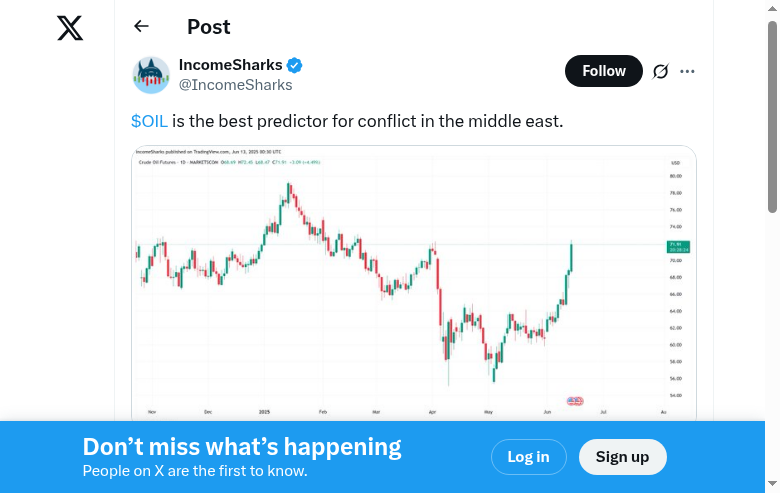Click the flag event icon on chart
780x493 pixels.
pos(575,401)
